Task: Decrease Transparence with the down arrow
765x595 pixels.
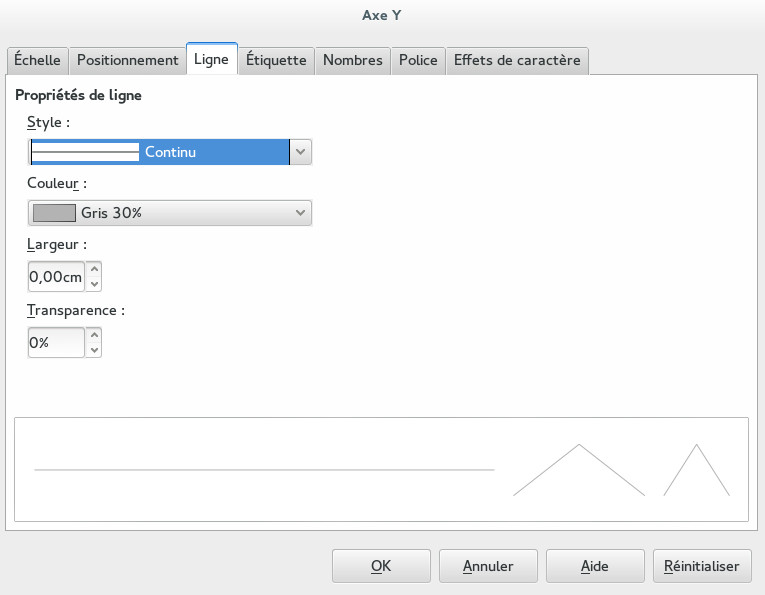Action: [94, 350]
